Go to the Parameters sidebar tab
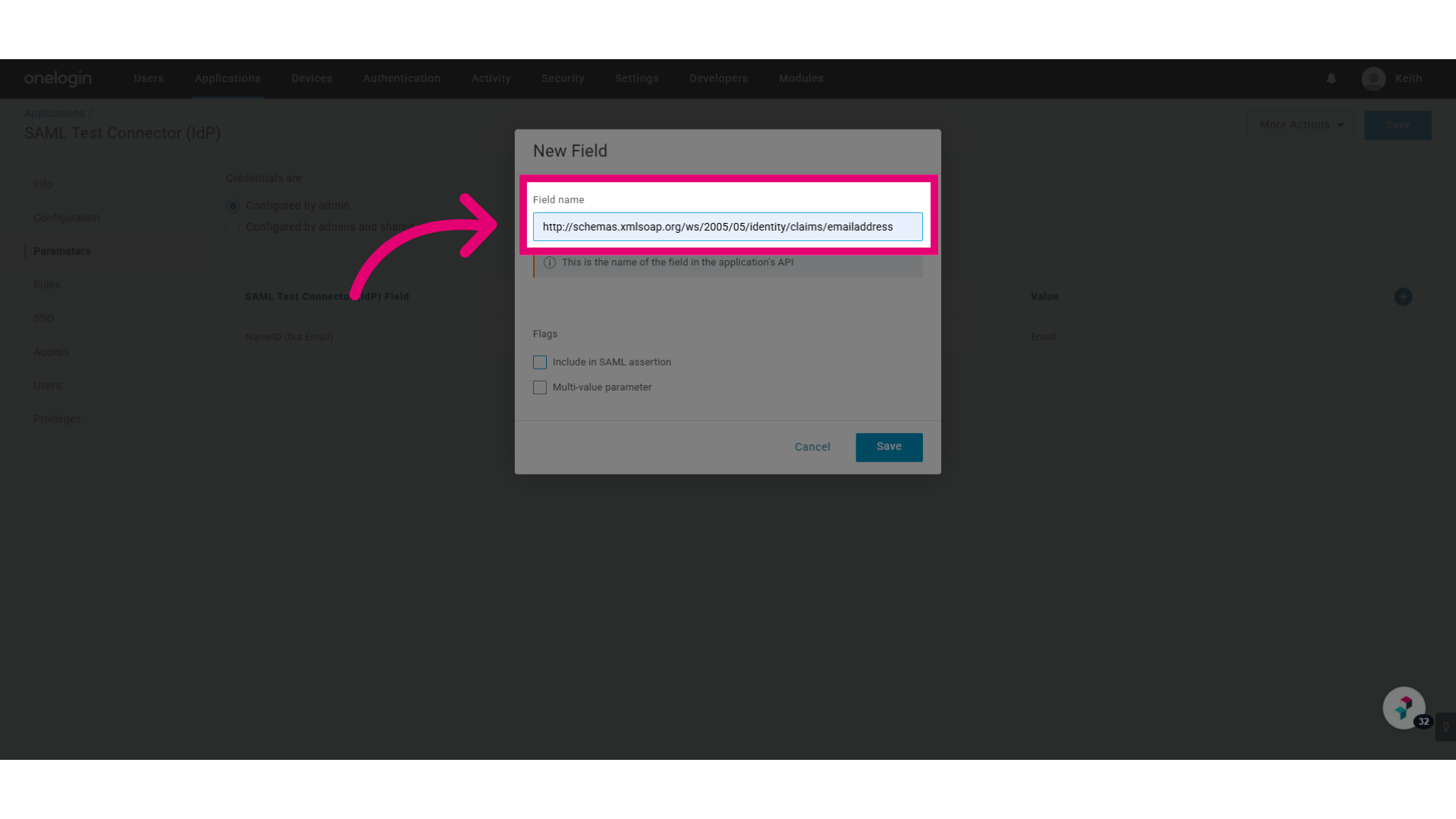 [62, 251]
